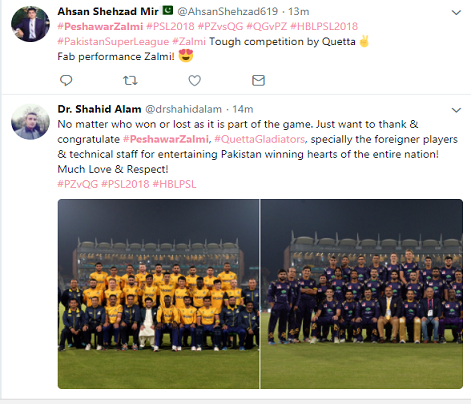Image resolution: width=471 pixels, height=404 pixels.
Task: Open the #PZvsQG hashtag link
Action: pyautogui.click(x=220, y=26)
